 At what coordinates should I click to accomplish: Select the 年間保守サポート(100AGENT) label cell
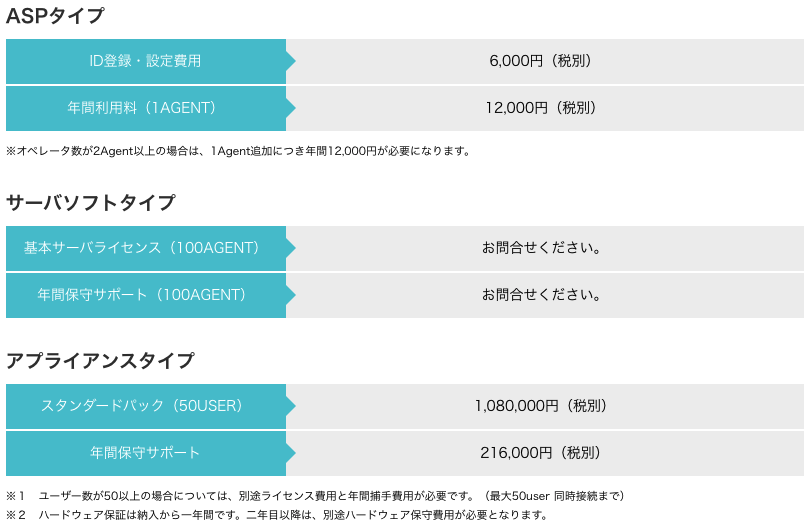pos(146,295)
